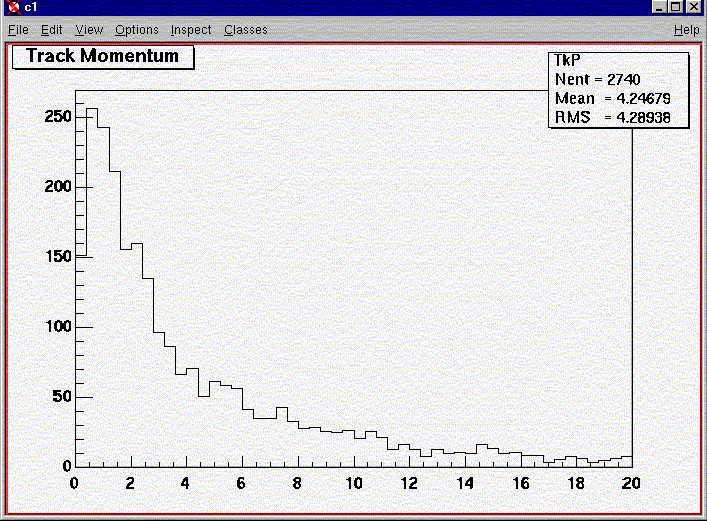Select the Track Momentum title box
Image resolution: width=707 pixels, height=521 pixels.
(102, 56)
